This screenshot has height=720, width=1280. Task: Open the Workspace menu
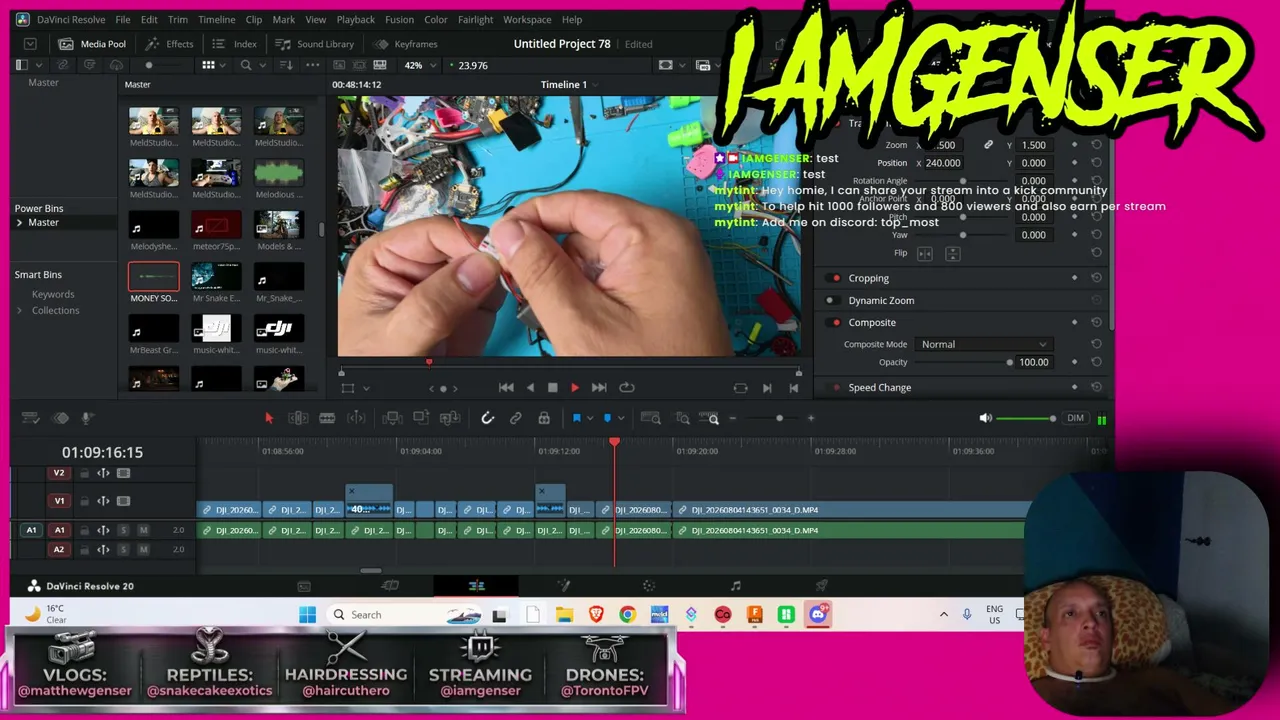[527, 19]
